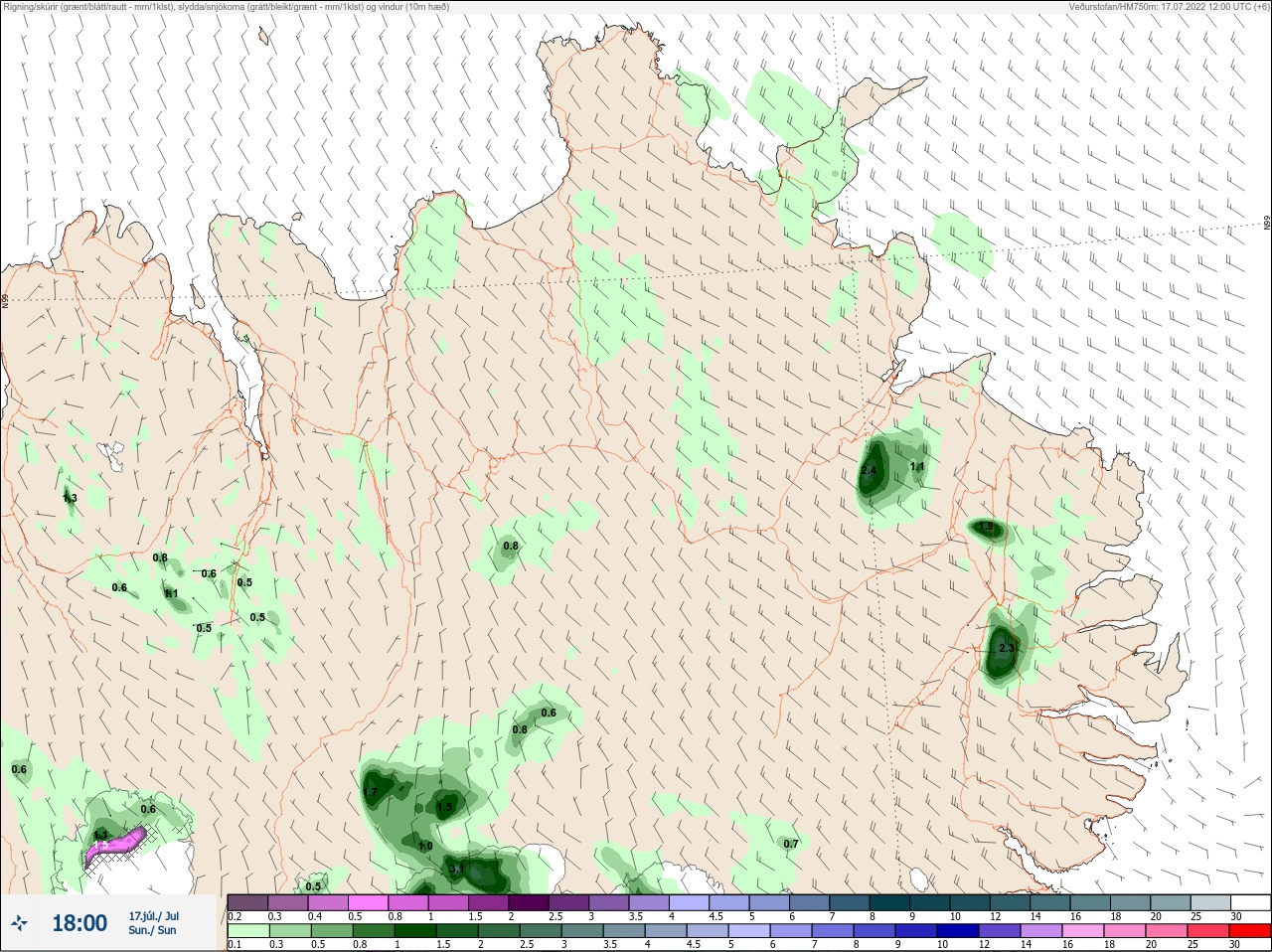Click the 2.4 precipitation value on the map
Image resolution: width=1272 pixels, height=952 pixels.
(869, 471)
